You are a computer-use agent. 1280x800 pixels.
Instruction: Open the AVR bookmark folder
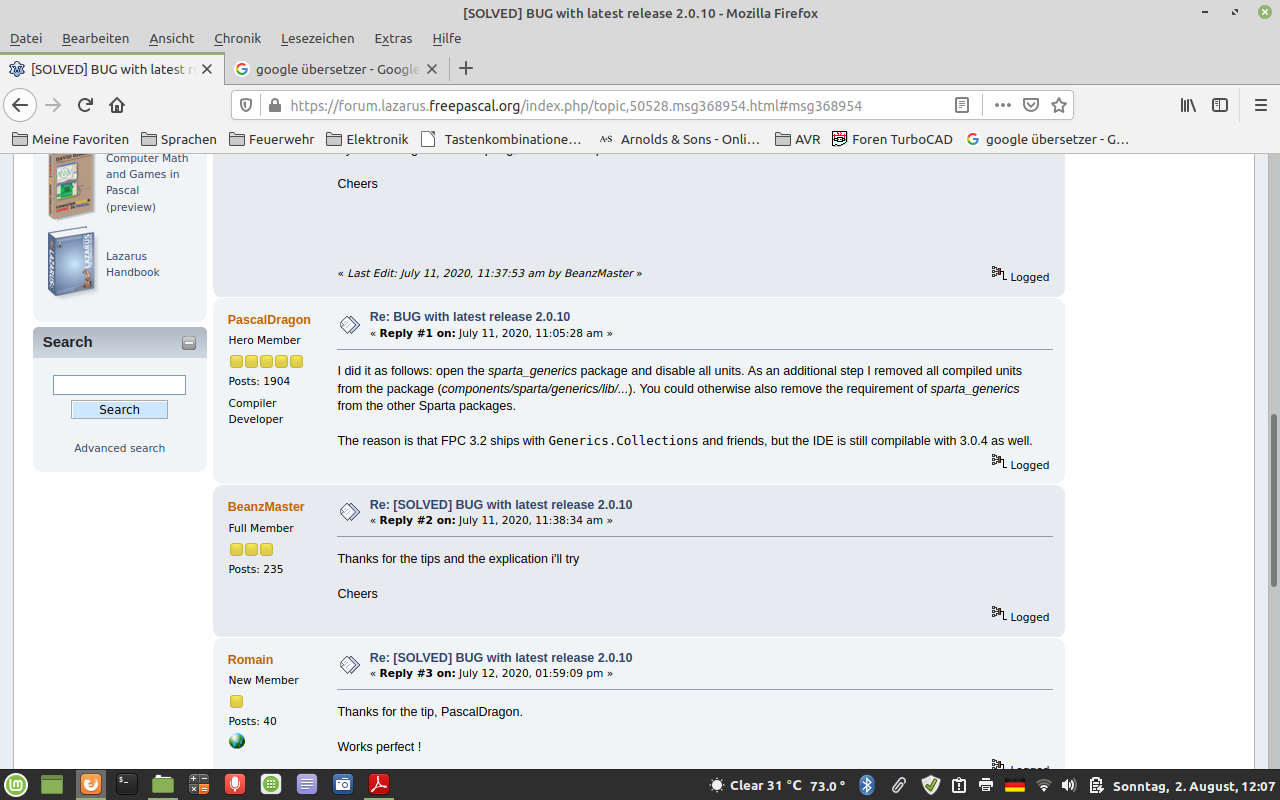[798, 139]
